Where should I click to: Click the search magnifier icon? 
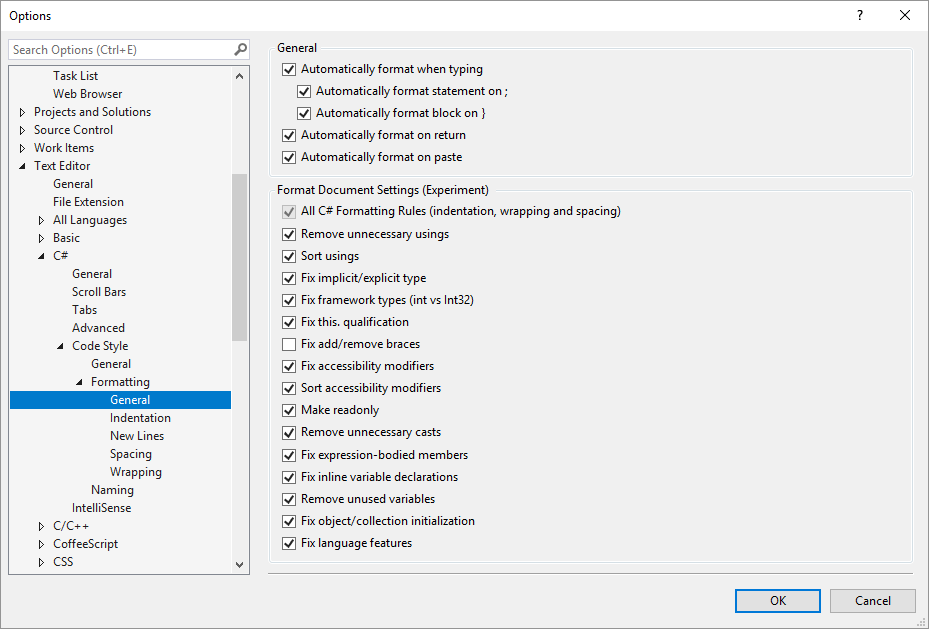click(x=239, y=48)
